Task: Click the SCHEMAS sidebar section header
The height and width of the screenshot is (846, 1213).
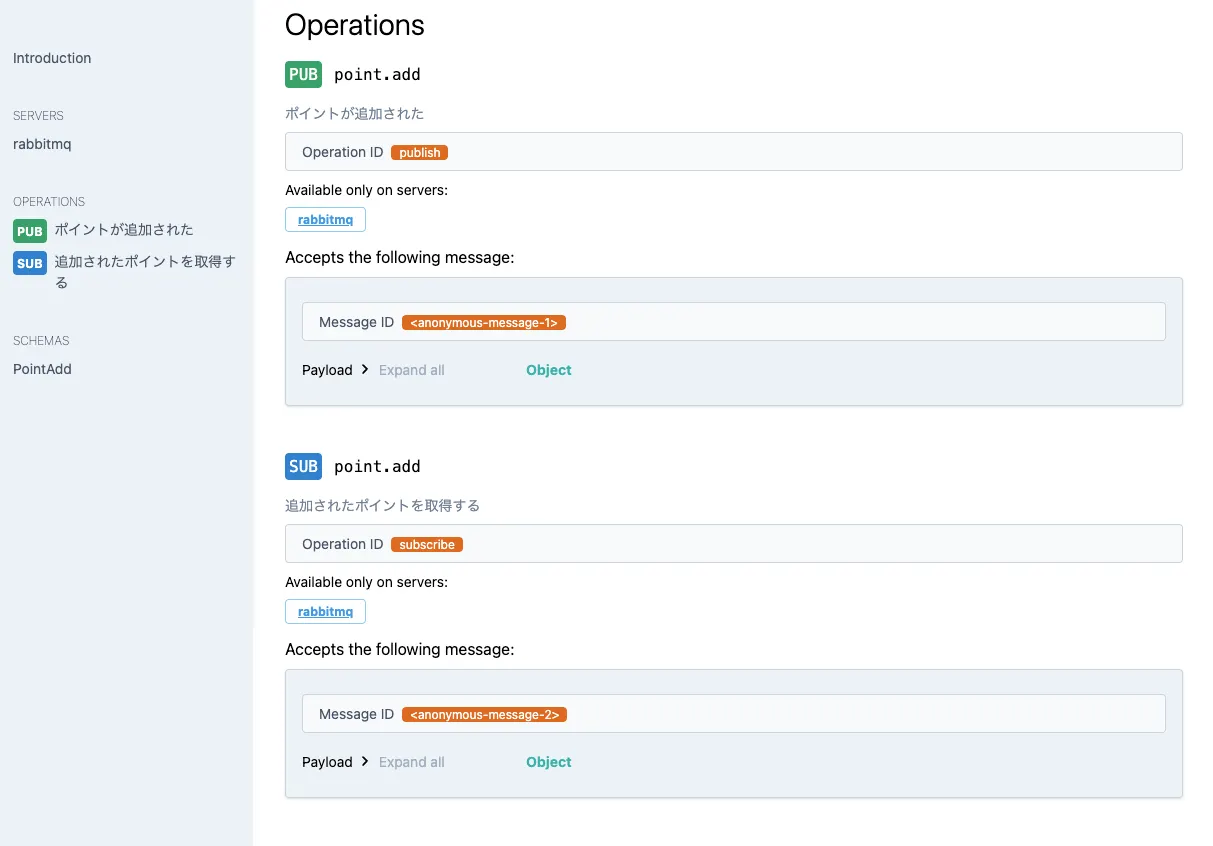Action: [41, 341]
